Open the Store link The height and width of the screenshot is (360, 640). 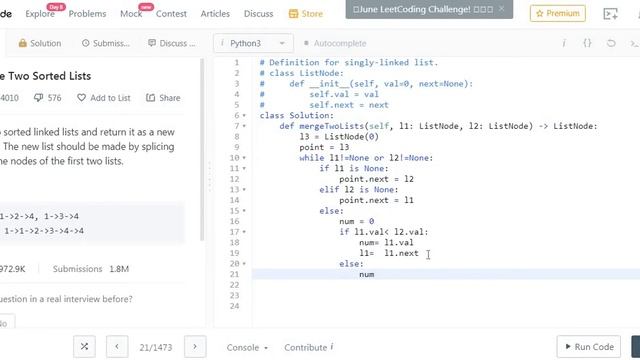[x=306, y=14]
